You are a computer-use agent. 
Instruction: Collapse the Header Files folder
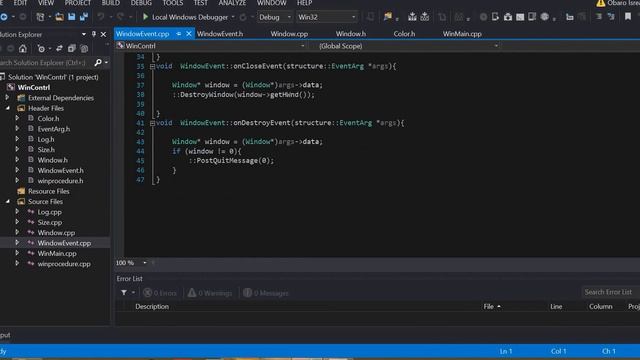(7, 108)
